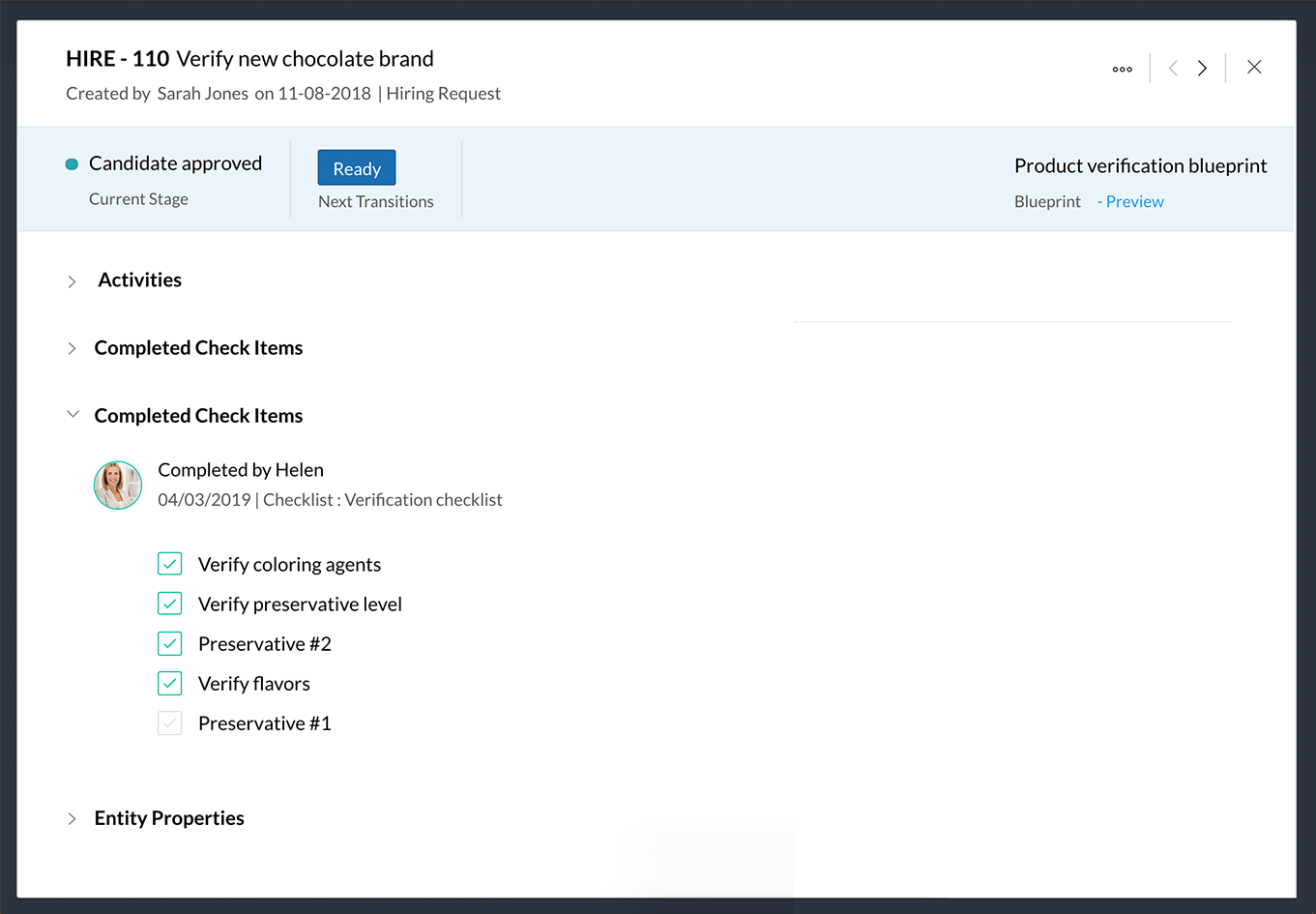
Task: Open the blueprint Preview link
Action: click(x=1134, y=201)
